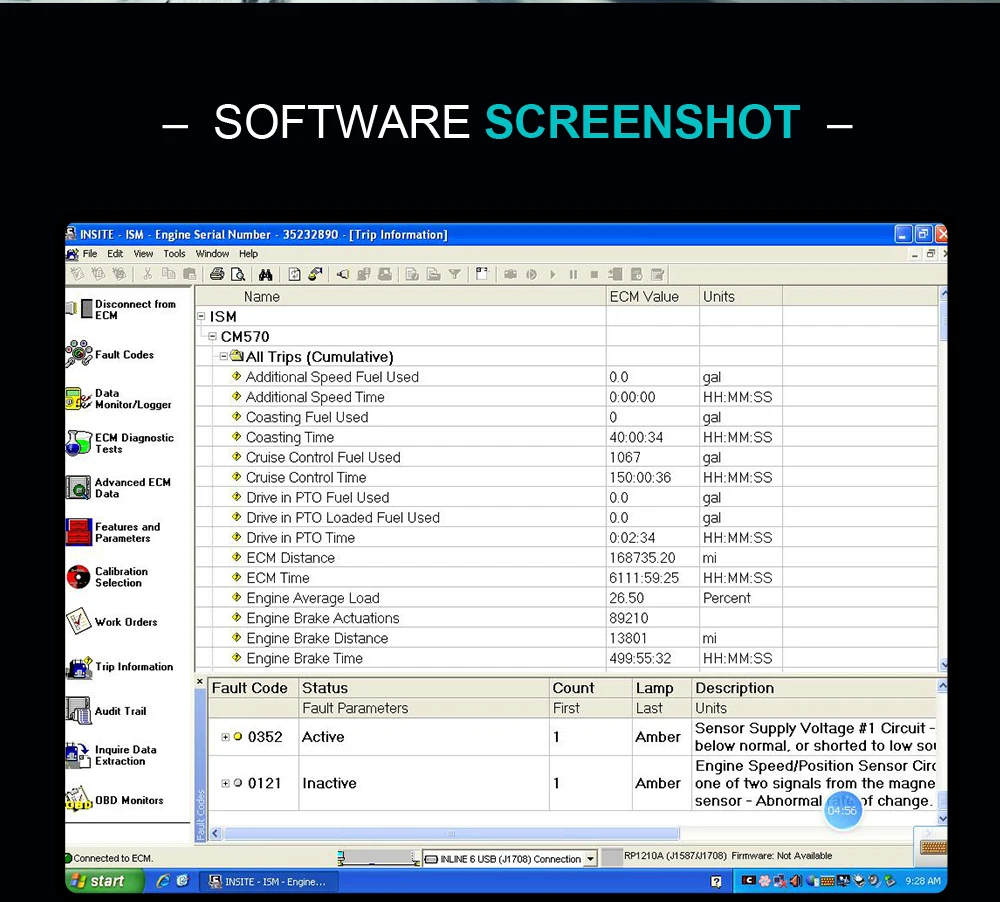Launch ECM Diagnostic Tests
The height and width of the screenshot is (902, 1000).
tap(120, 443)
